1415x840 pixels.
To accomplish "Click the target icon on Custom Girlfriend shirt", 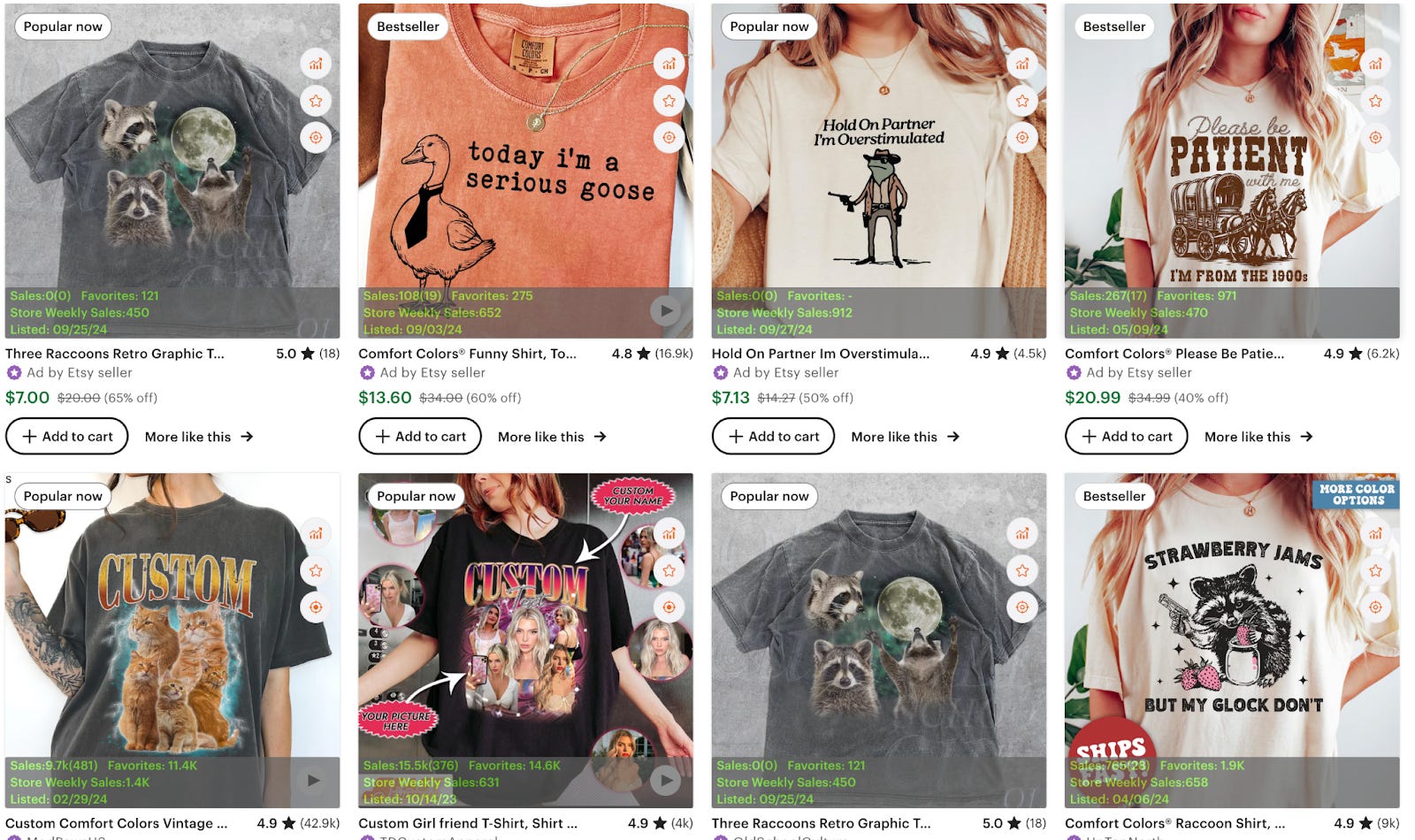I will (x=669, y=607).
